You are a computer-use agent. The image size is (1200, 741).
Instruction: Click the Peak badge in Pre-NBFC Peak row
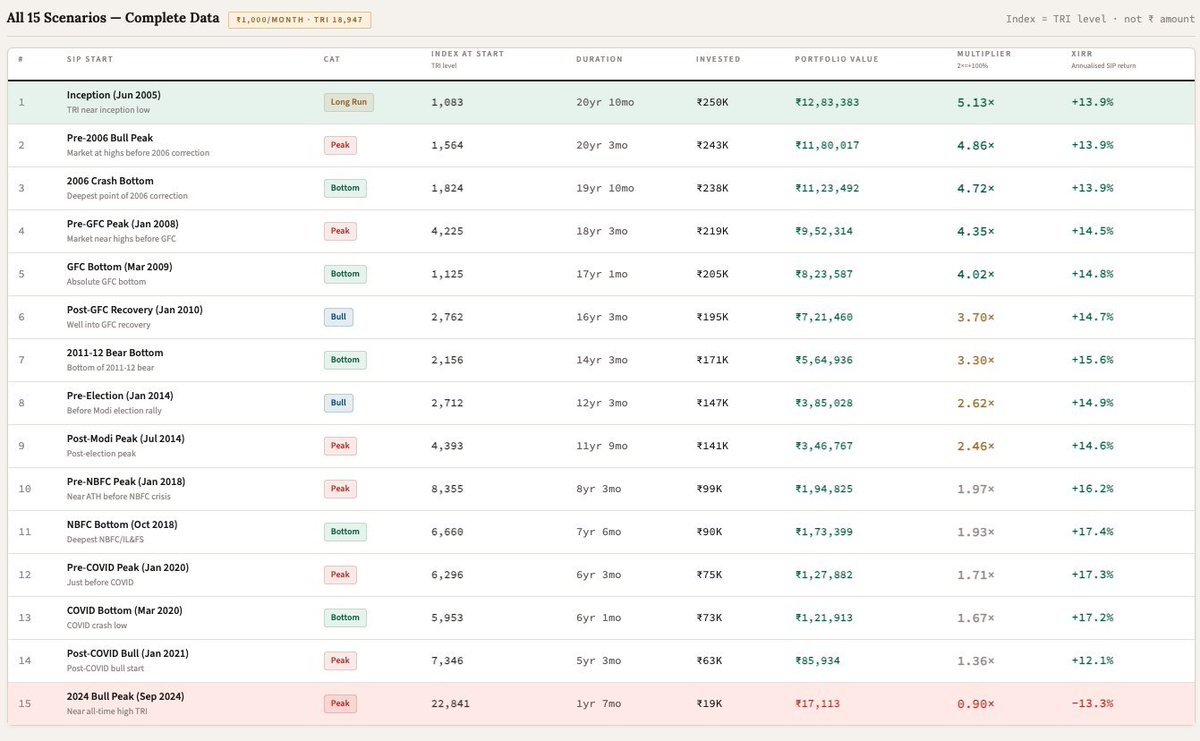[x=340, y=489]
